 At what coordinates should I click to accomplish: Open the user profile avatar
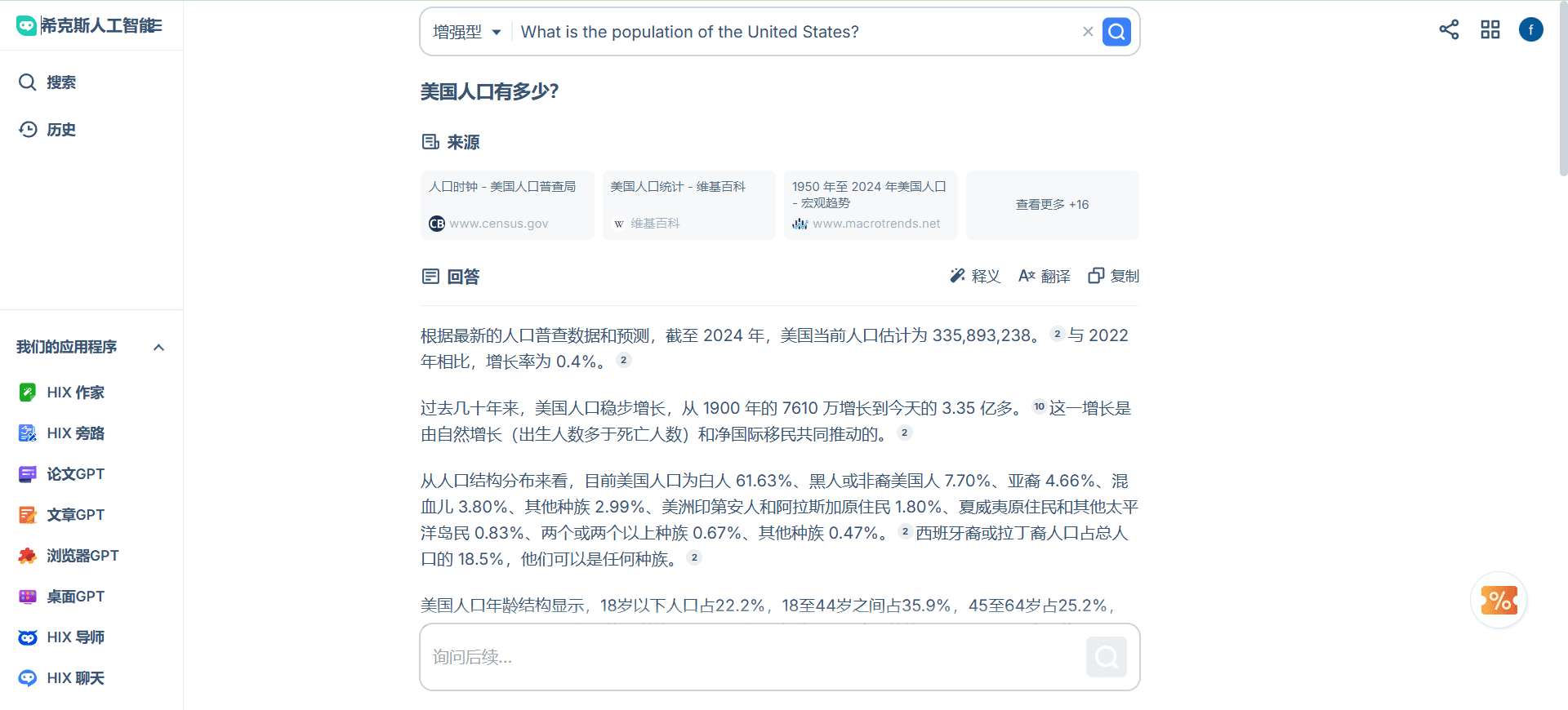(1531, 29)
